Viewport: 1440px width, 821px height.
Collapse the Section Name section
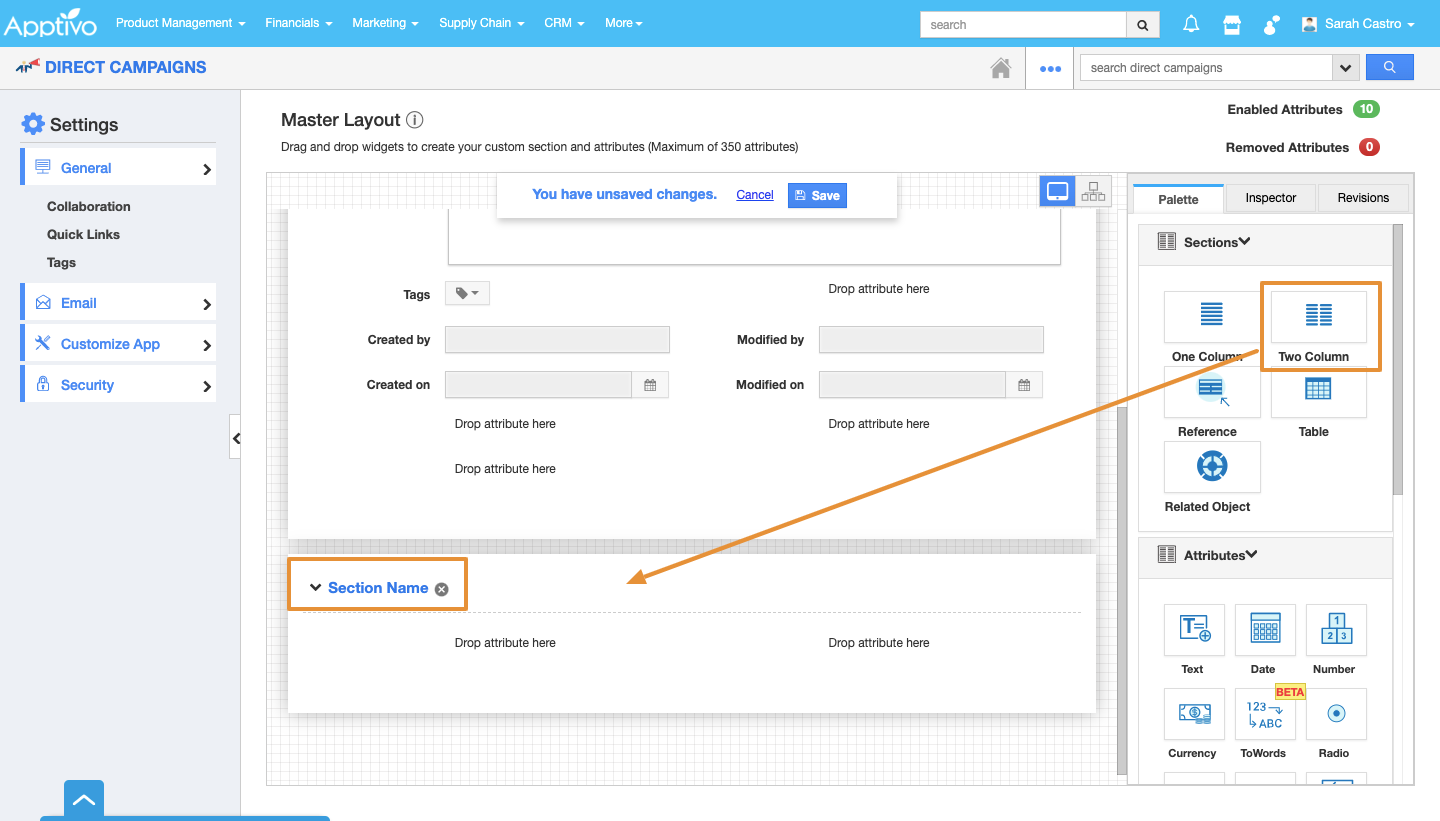(316, 588)
